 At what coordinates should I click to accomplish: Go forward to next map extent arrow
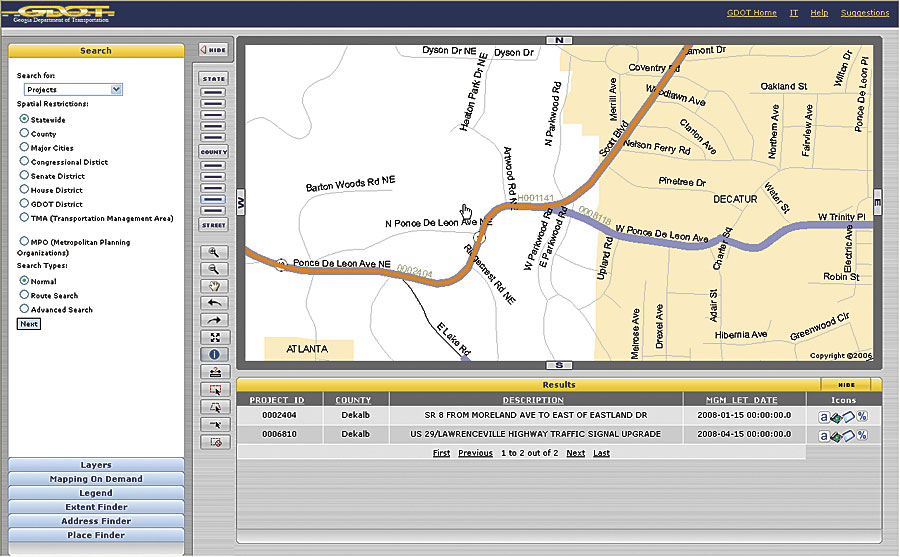coord(214,320)
